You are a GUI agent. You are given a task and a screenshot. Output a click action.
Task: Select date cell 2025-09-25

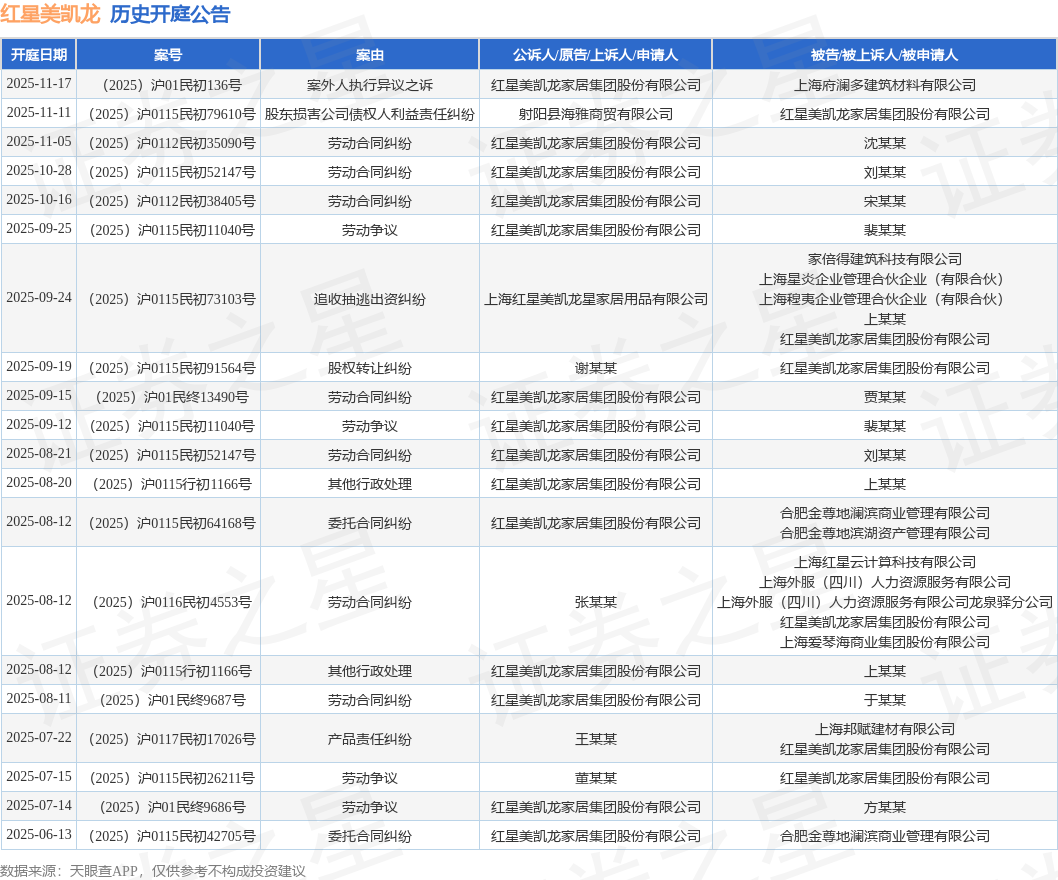tap(38, 229)
